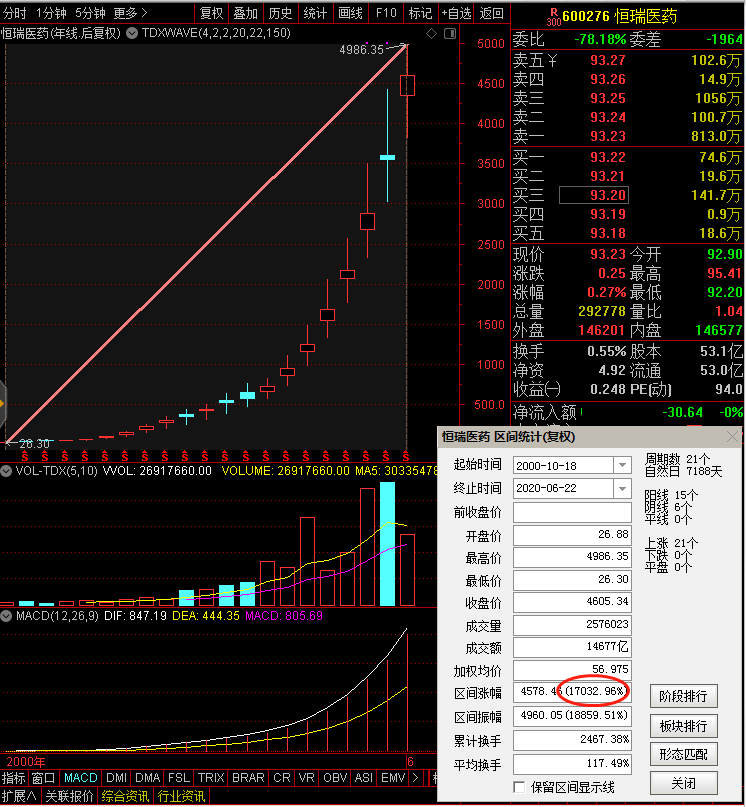The height and width of the screenshot is (807, 746).
Task: Click the 叠加 overlay toolbar button
Action: click(246, 13)
